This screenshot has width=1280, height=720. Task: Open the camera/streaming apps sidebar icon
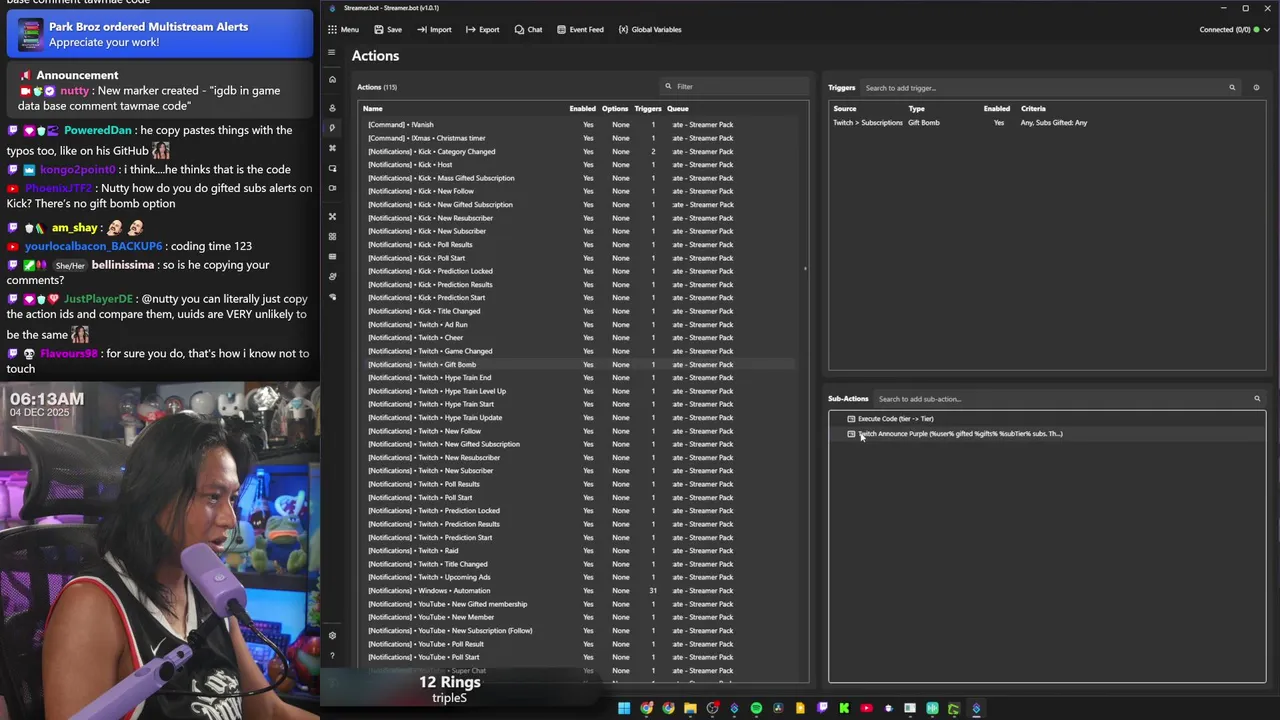pyautogui.click(x=332, y=188)
